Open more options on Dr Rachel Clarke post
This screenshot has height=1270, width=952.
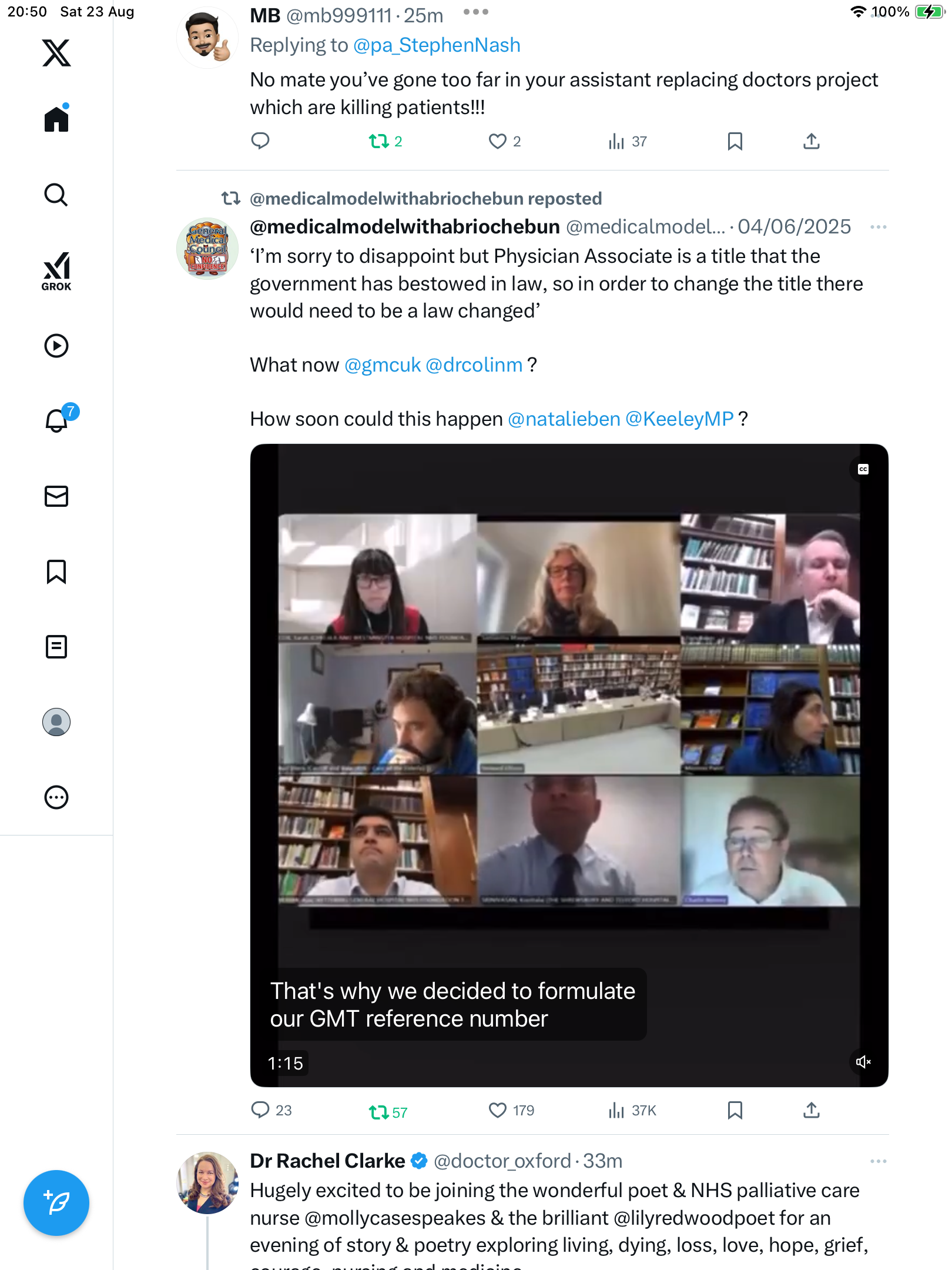(879, 1161)
